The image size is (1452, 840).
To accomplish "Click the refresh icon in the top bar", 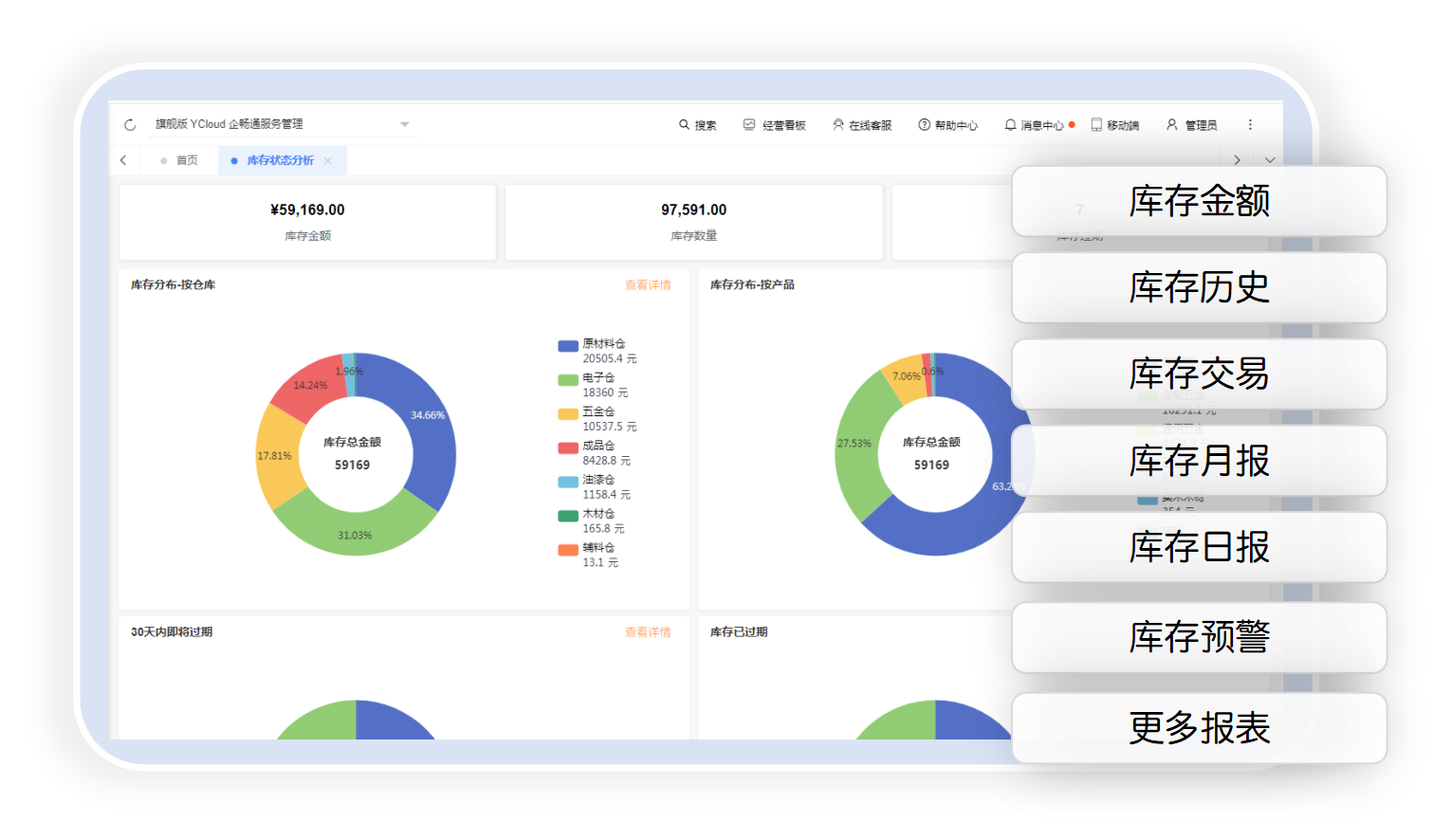I will [130, 124].
